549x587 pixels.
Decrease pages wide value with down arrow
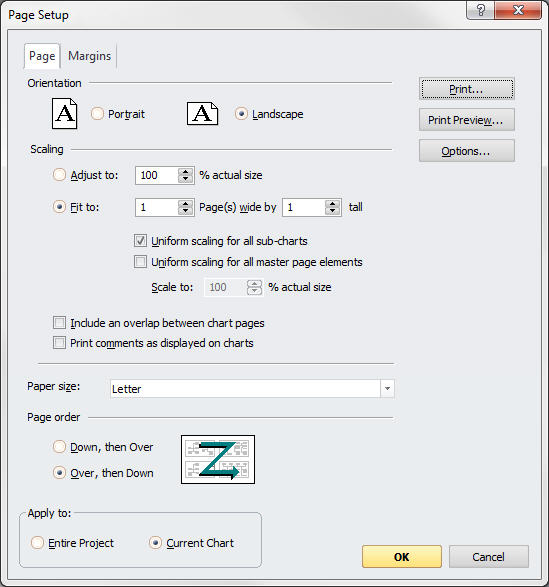(x=185, y=211)
